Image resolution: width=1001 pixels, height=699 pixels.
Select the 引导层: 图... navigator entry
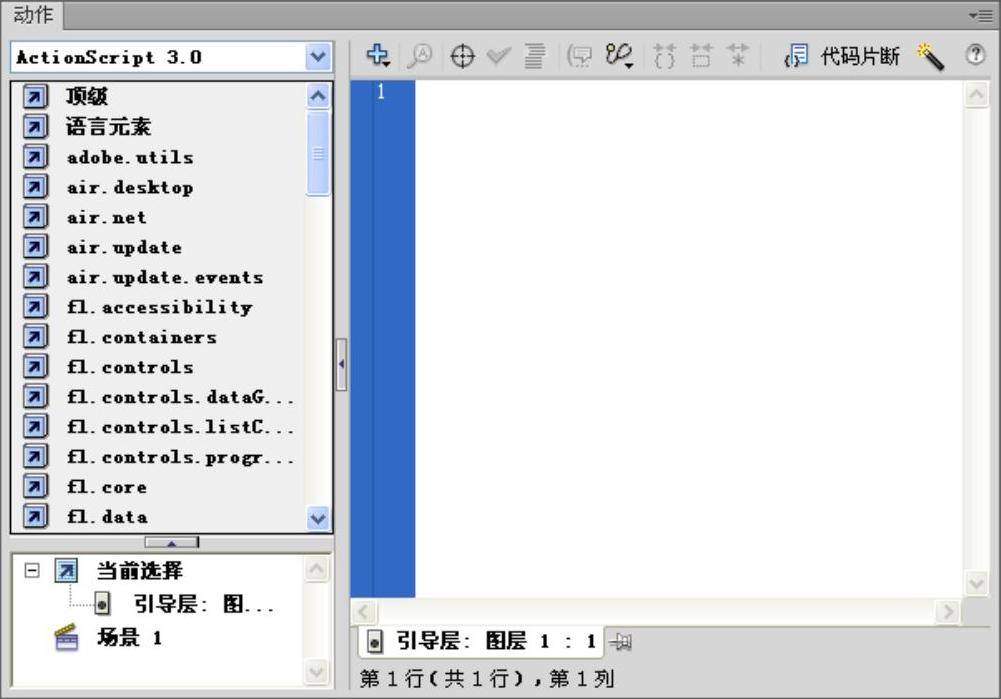(x=204, y=603)
